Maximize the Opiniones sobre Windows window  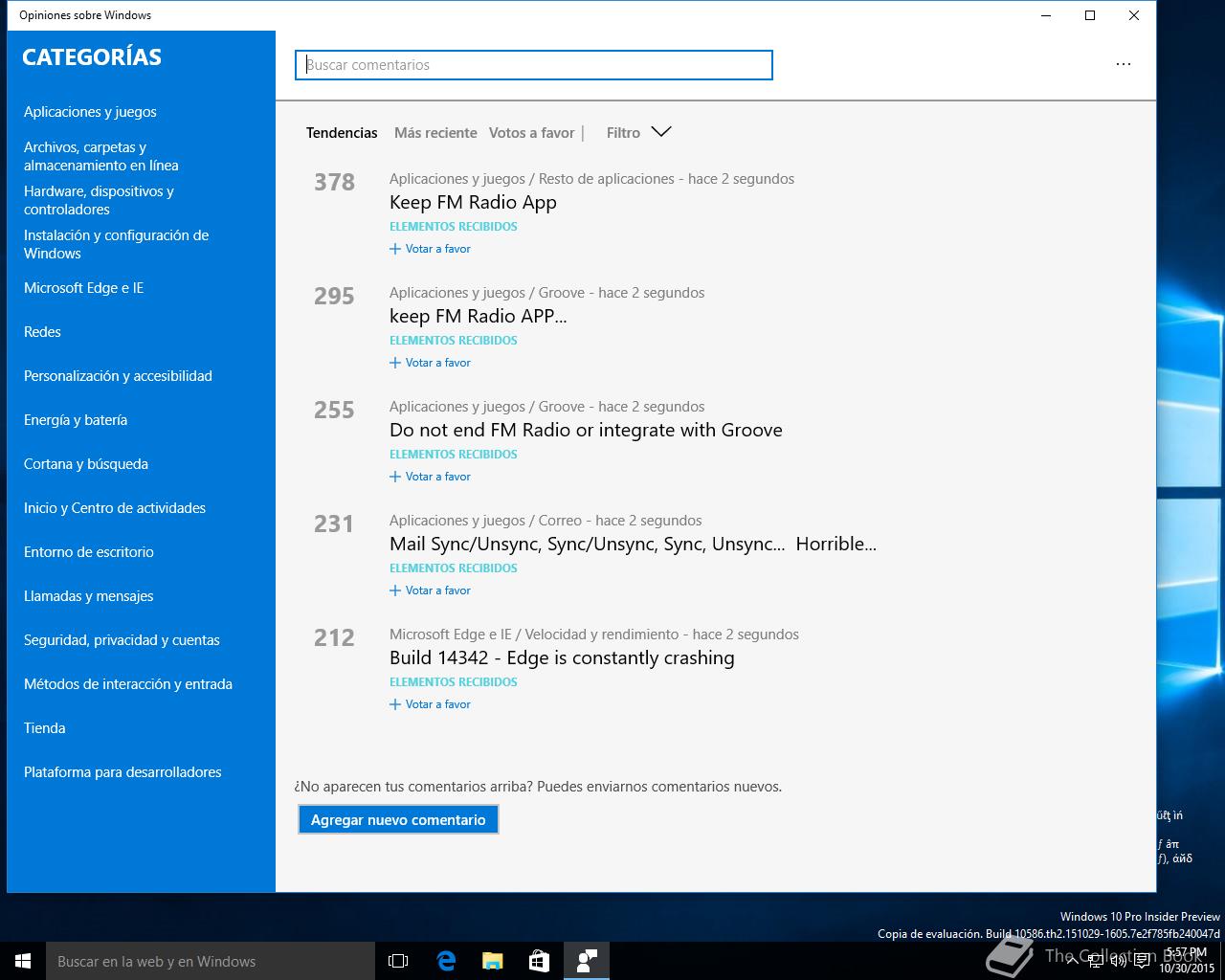[x=1090, y=15]
